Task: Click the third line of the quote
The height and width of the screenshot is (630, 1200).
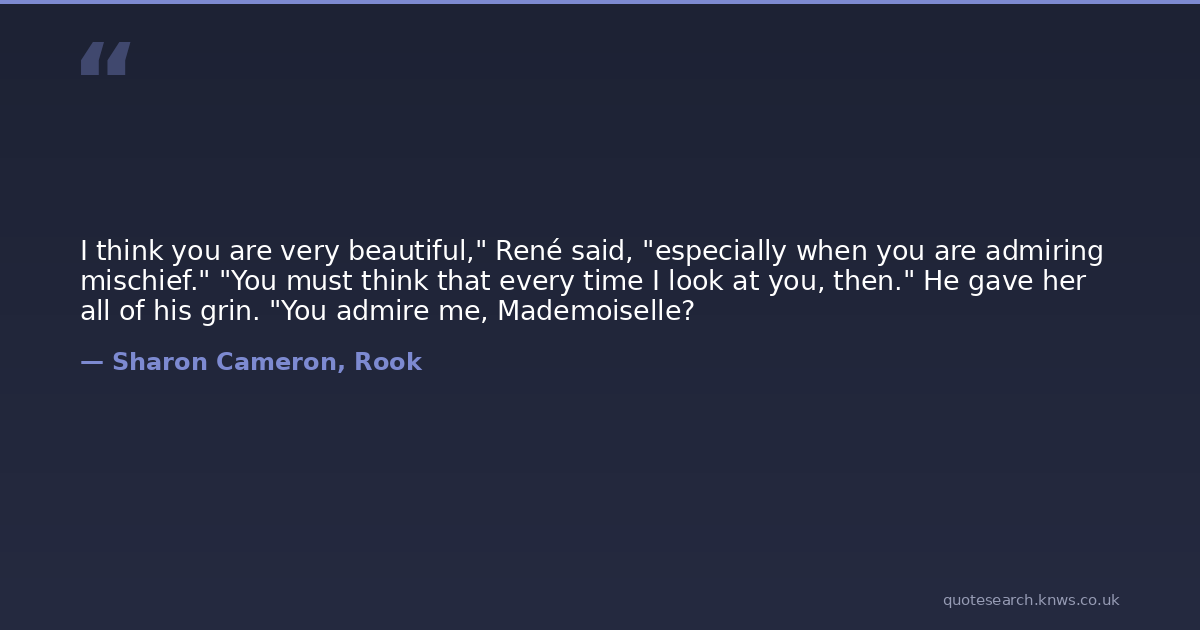Action: (x=386, y=311)
